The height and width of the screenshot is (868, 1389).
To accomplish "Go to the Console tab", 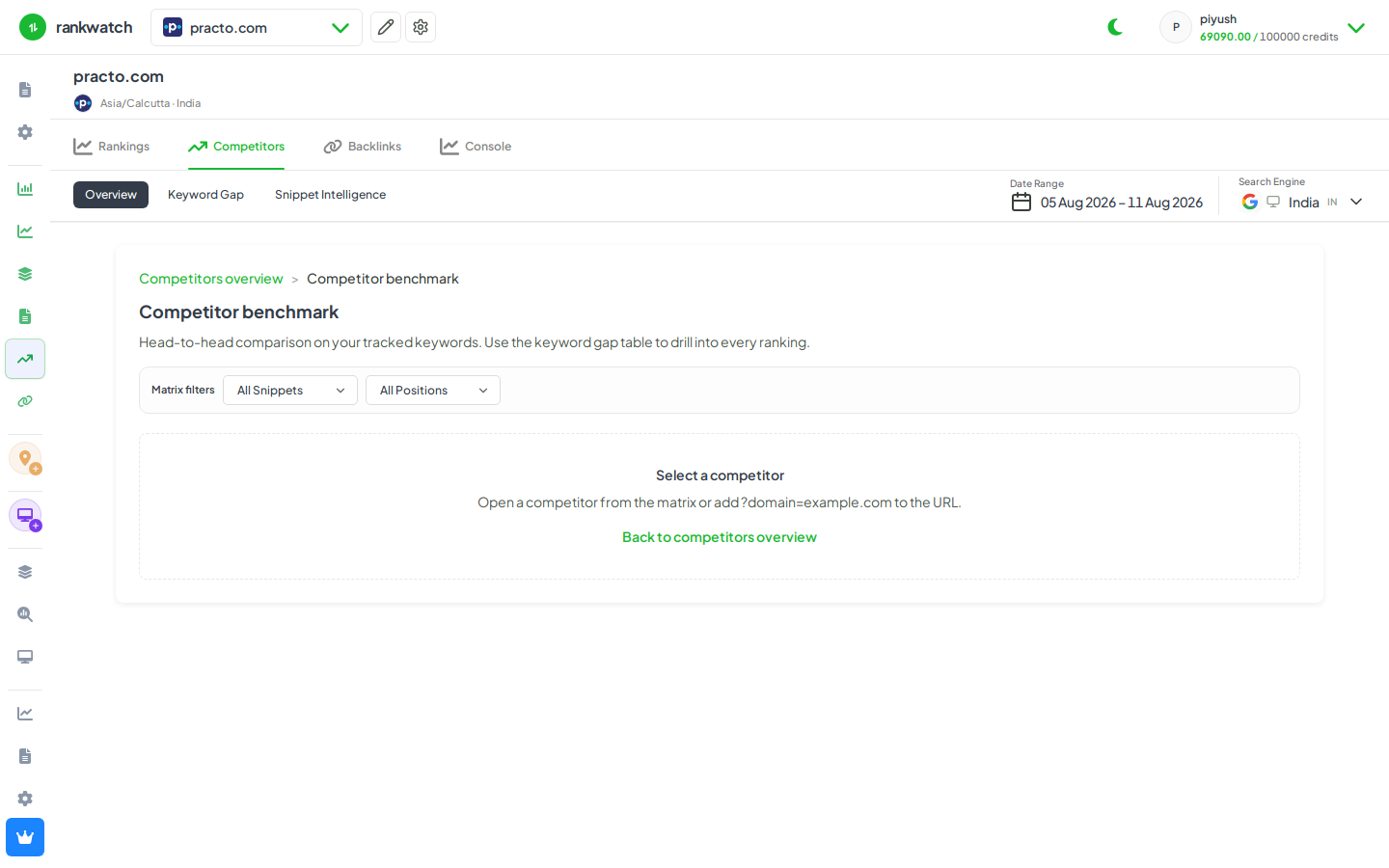I will pyautogui.click(x=476, y=147).
